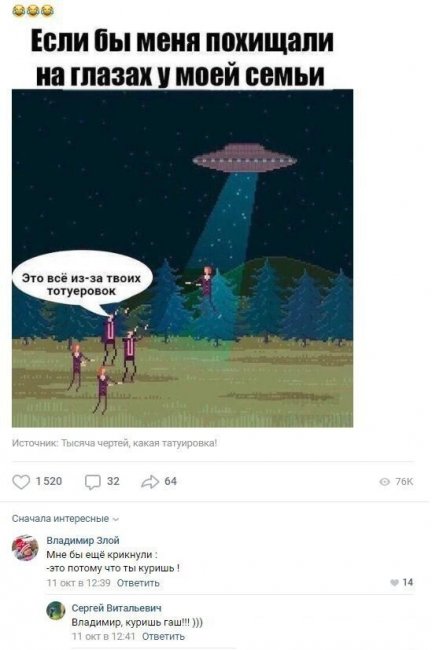Viewport: 432px width, 650px height.
Task: Open the Владимир Злой profile name link
Action: click(x=83, y=541)
